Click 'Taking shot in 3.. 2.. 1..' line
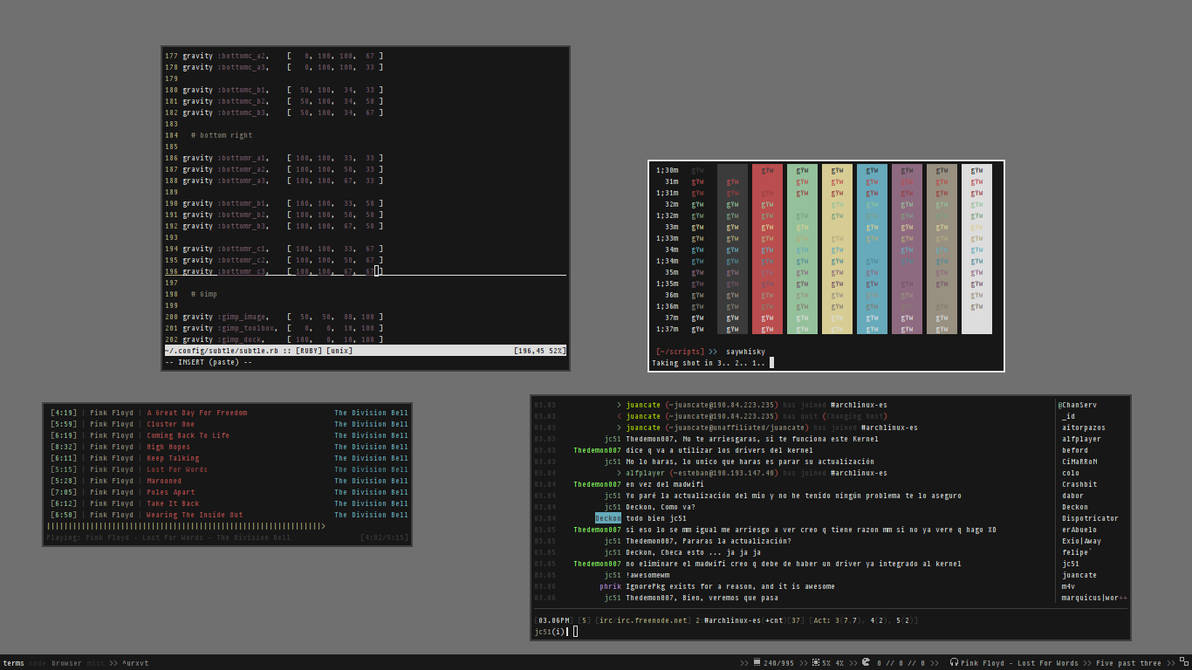1192x670 pixels. (708, 363)
